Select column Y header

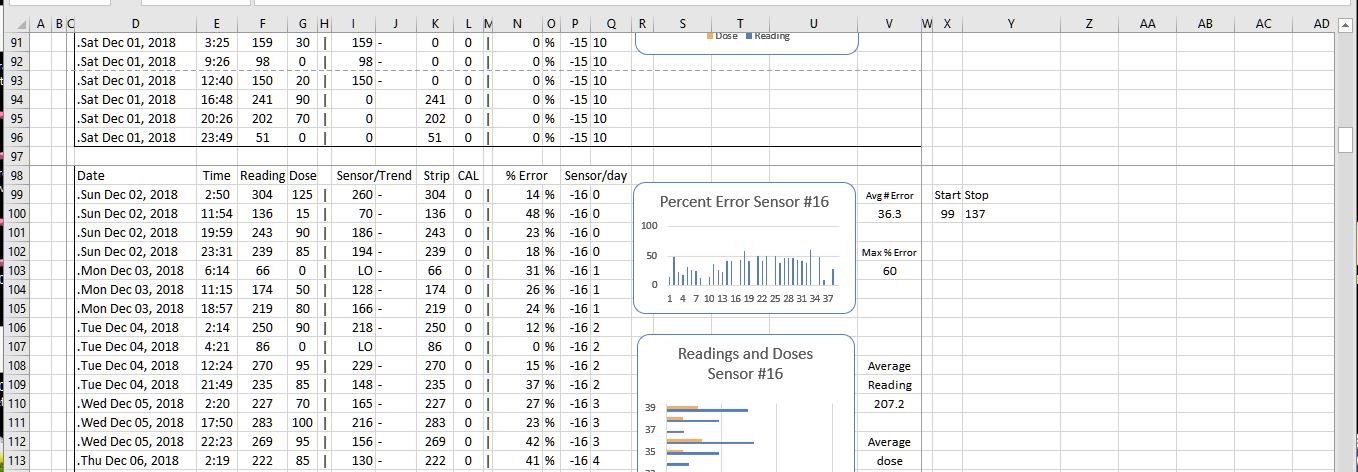pos(1011,23)
